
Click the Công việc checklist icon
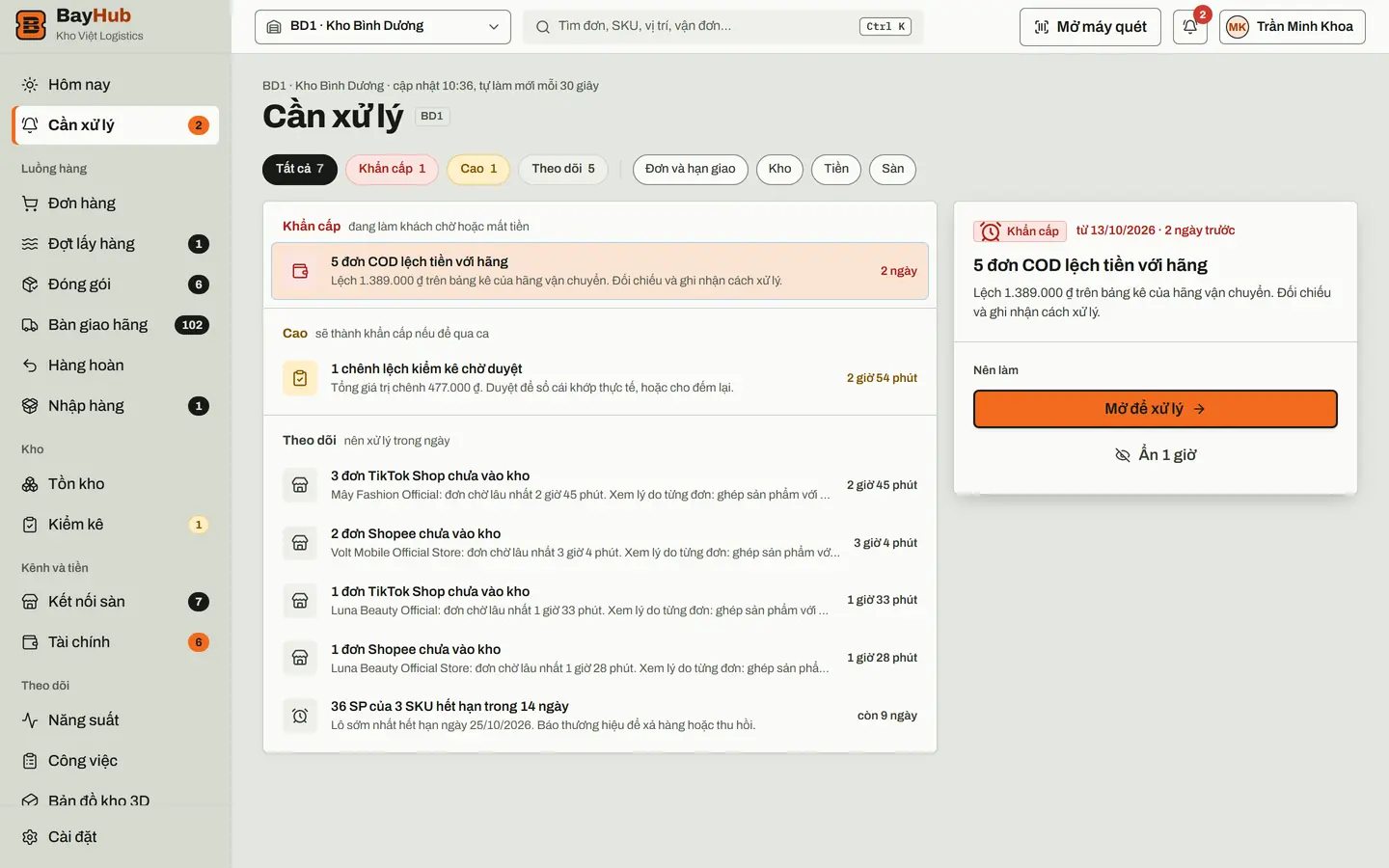(30, 761)
